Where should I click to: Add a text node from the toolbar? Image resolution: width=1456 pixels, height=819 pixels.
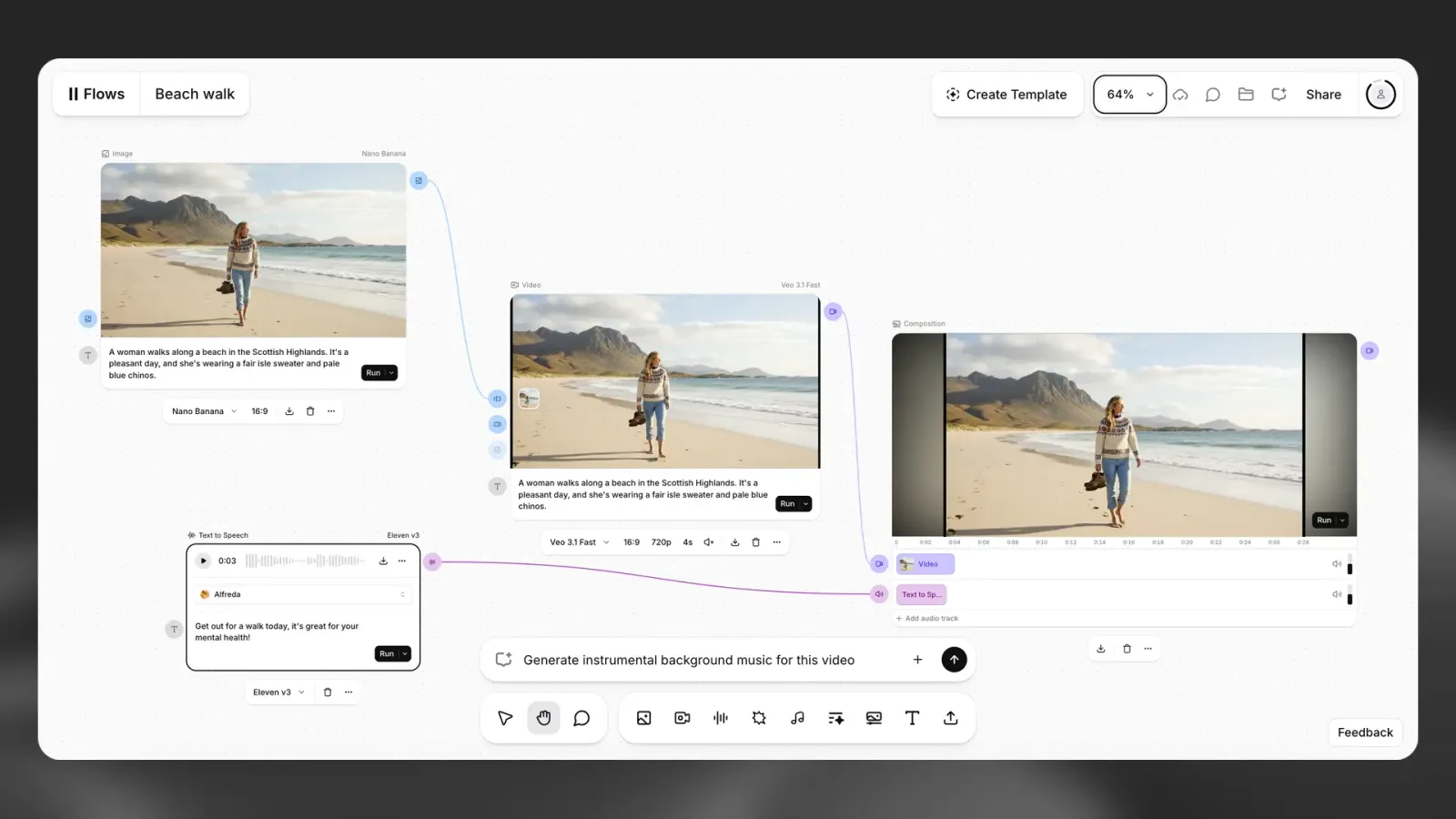(x=912, y=718)
